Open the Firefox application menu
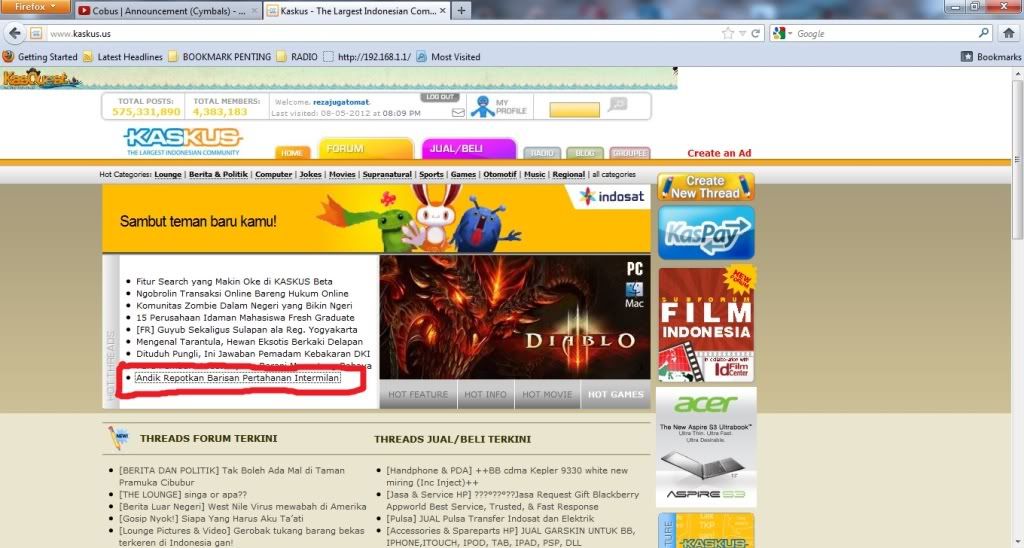The image size is (1024, 548). click(35, 7)
